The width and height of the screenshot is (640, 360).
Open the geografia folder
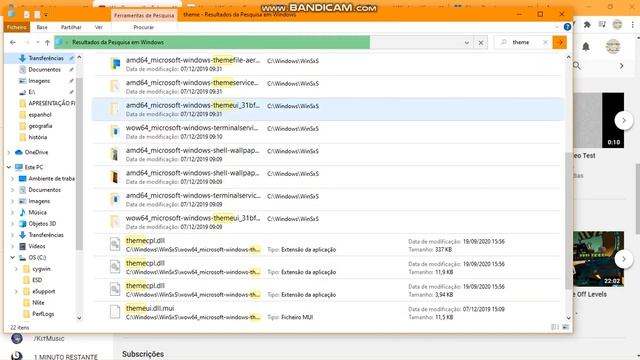[40, 126]
